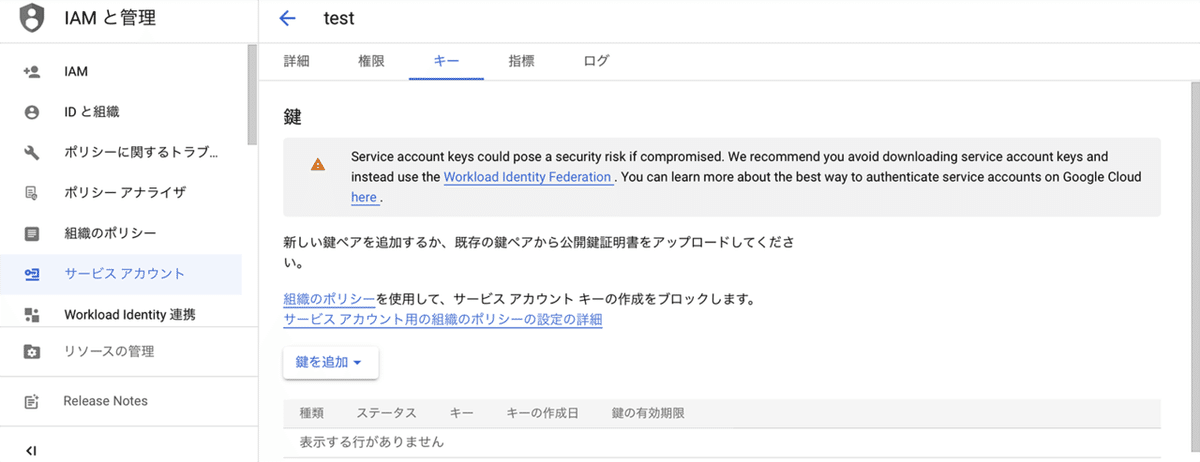The height and width of the screenshot is (462, 1200).
Task: Click the IAM add-person icon in sidebar
Action: [32, 72]
